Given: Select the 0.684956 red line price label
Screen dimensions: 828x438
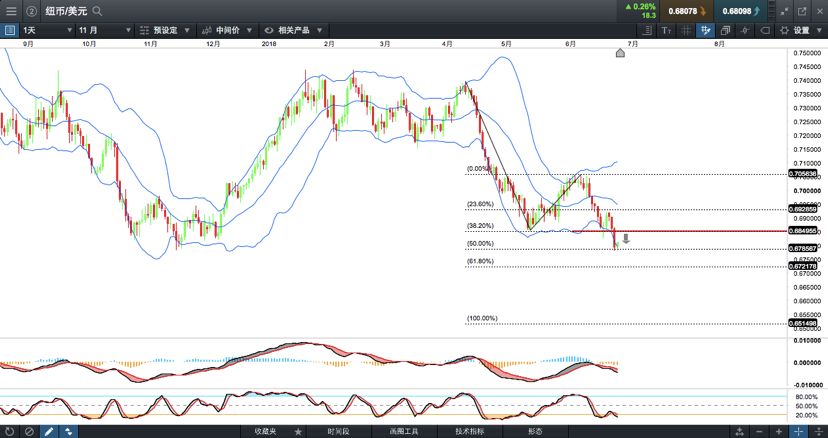Looking at the screenshot, I should [802, 230].
